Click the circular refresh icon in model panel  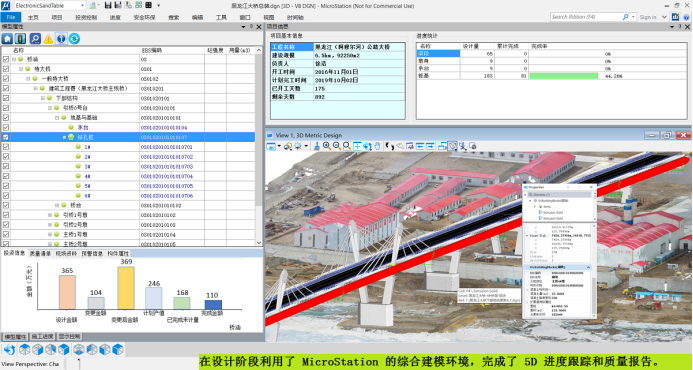(x=74, y=39)
